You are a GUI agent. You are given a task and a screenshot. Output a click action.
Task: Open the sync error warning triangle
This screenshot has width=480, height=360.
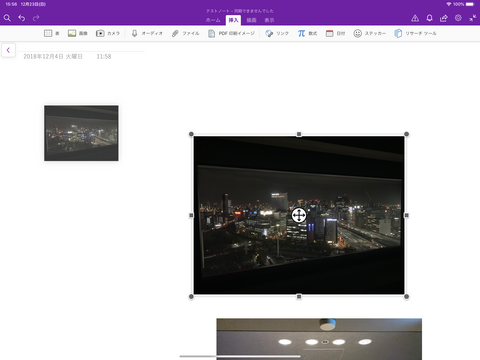point(415,18)
